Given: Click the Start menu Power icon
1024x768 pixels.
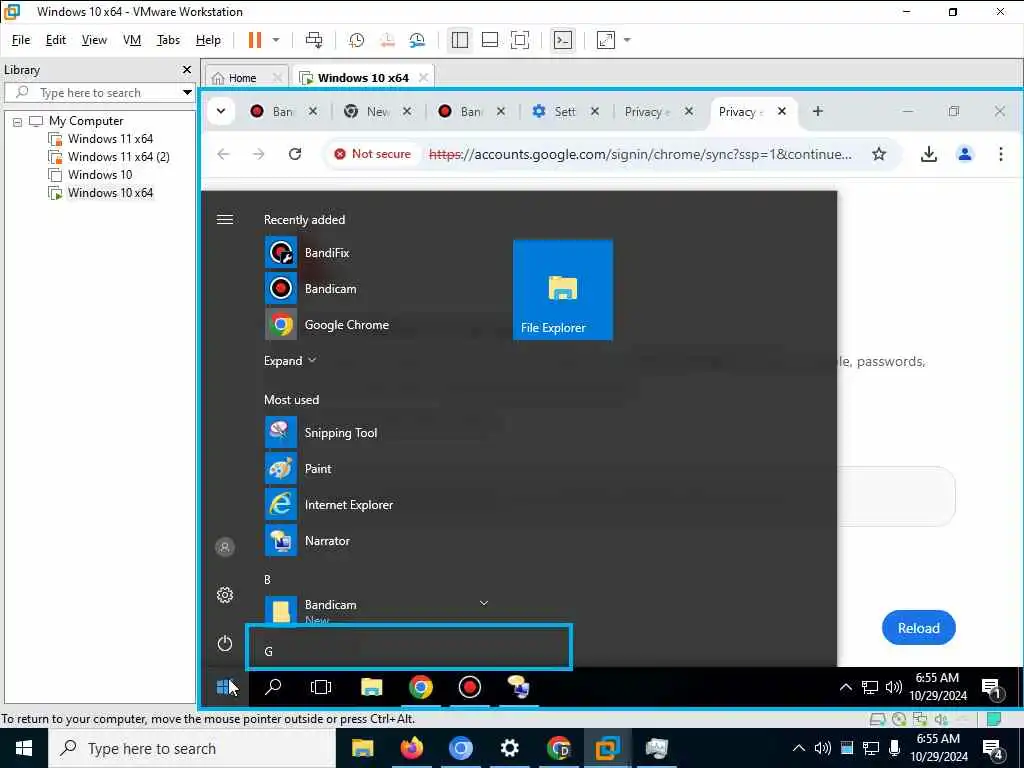Looking at the screenshot, I should pyautogui.click(x=225, y=643).
